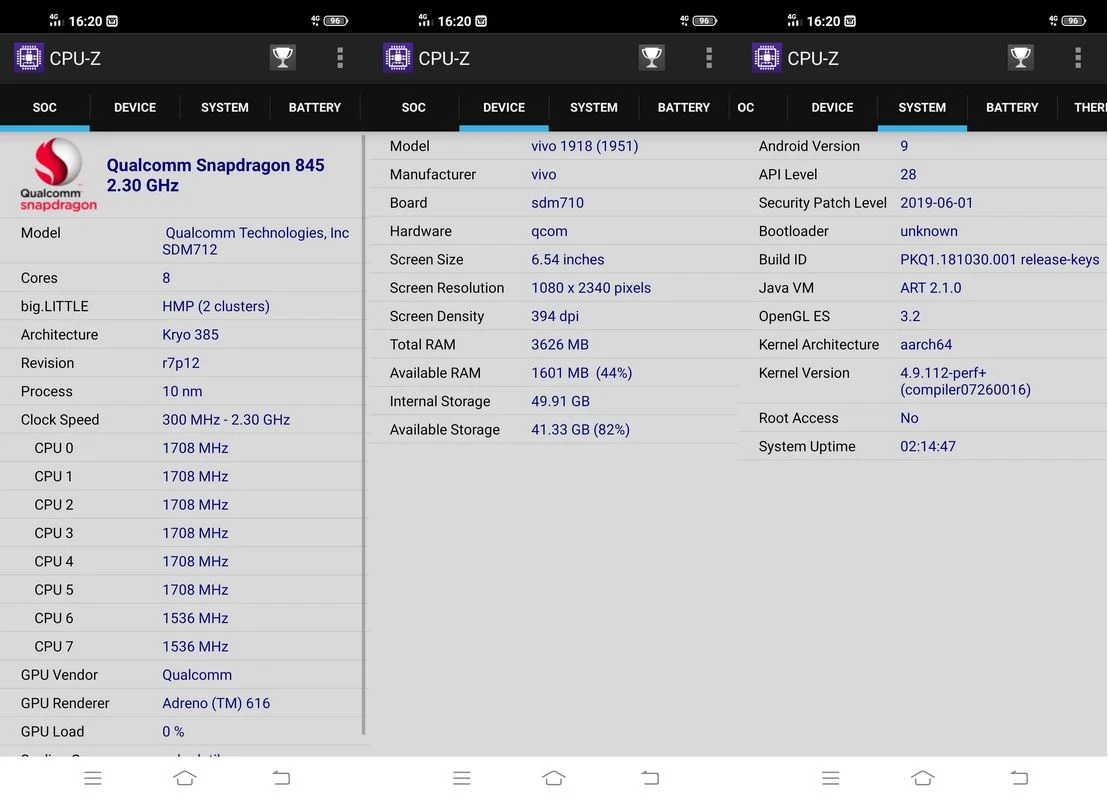Tap the battery indicator in the left status bar
Screen dimensions: 1108x800
tap(336, 20)
